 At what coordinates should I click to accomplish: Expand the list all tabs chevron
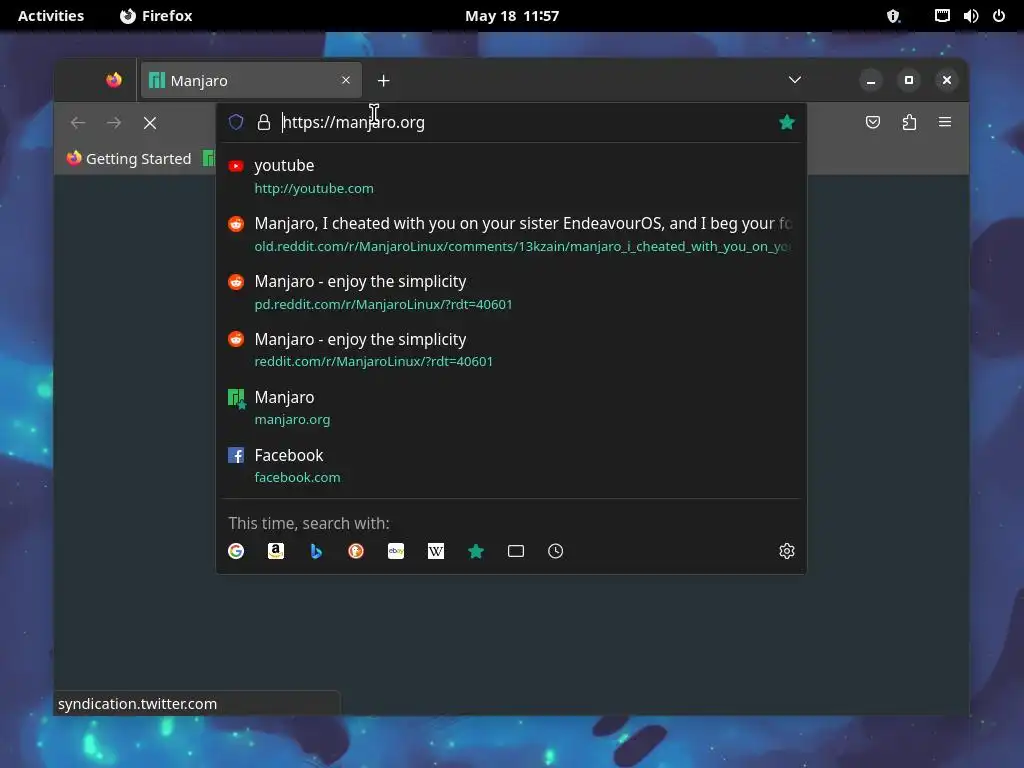tap(795, 80)
